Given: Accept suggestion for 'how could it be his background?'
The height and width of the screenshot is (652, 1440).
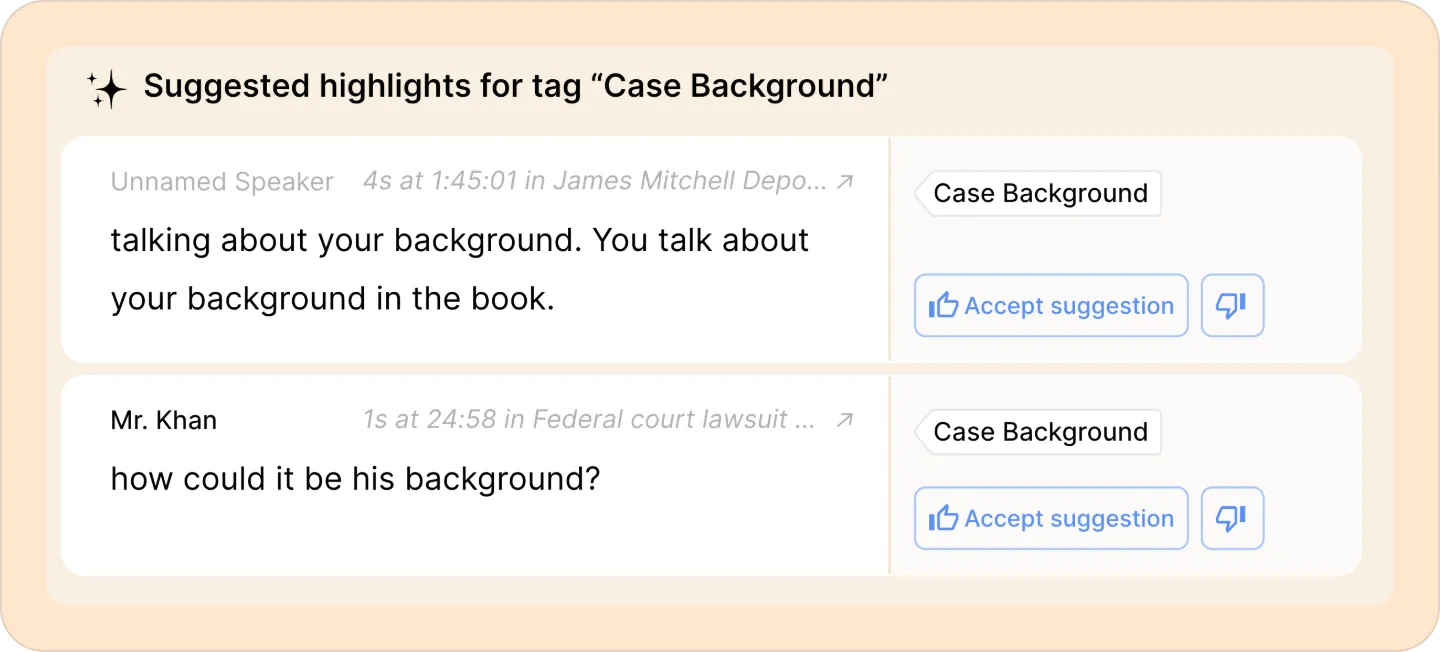Looking at the screenshot, I should [1051, 518].
